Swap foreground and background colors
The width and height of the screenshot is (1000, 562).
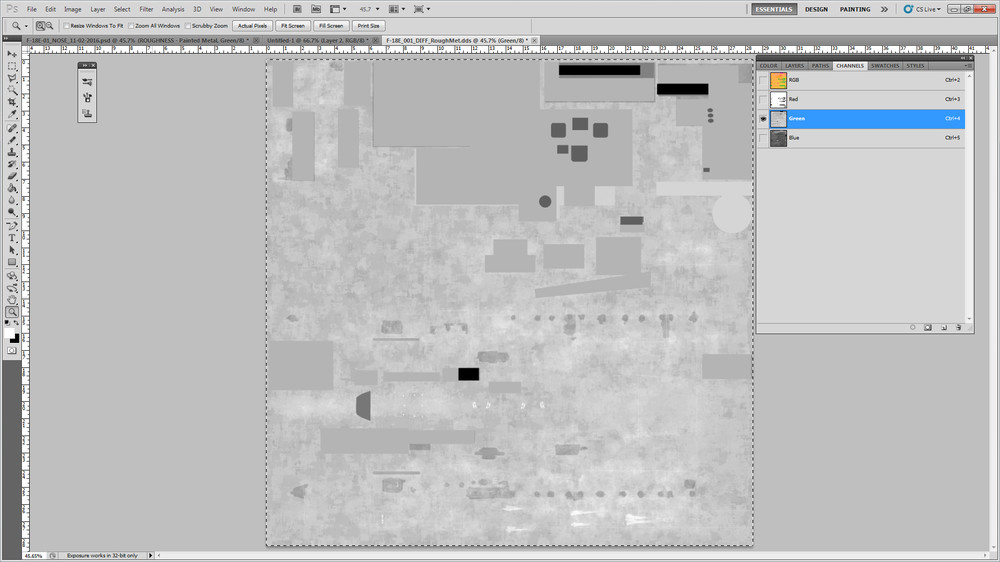click(x=17, y=323)
